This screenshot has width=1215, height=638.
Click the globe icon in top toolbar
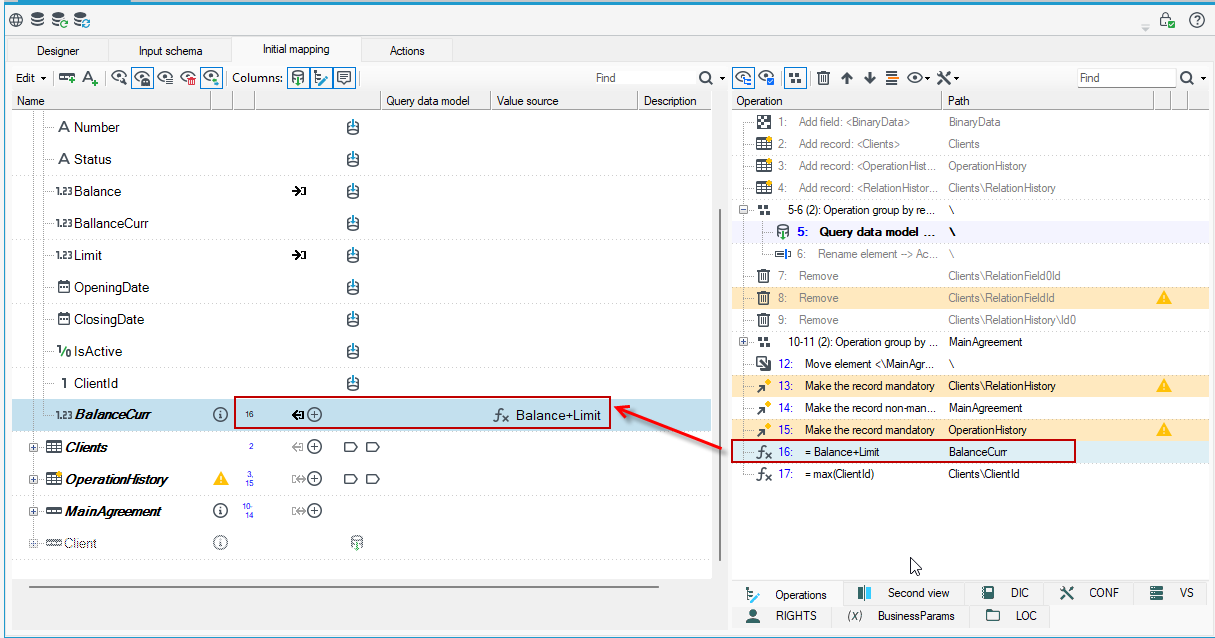click(16, 19)
